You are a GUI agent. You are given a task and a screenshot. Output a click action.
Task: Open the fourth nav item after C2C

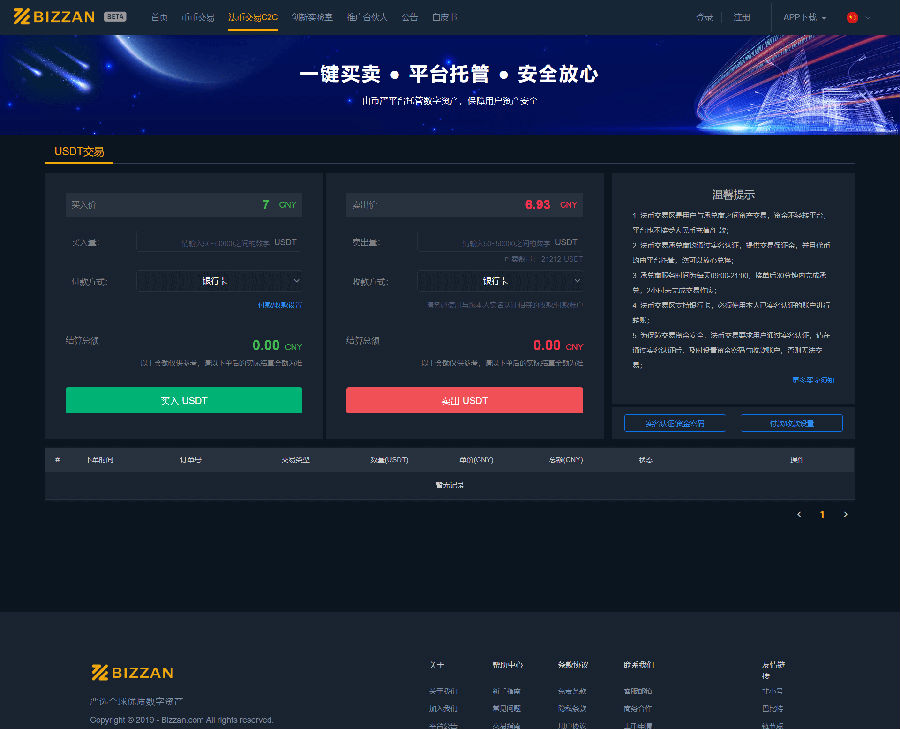click(312, 17)
